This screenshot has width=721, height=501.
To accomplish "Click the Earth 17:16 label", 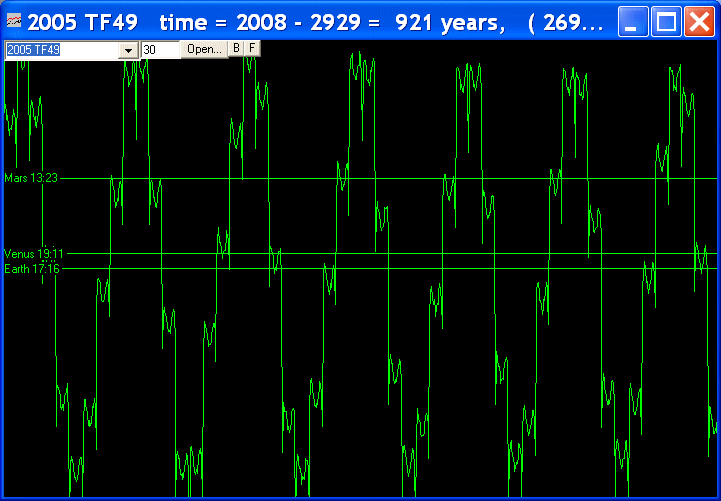I will coord(32,269).
